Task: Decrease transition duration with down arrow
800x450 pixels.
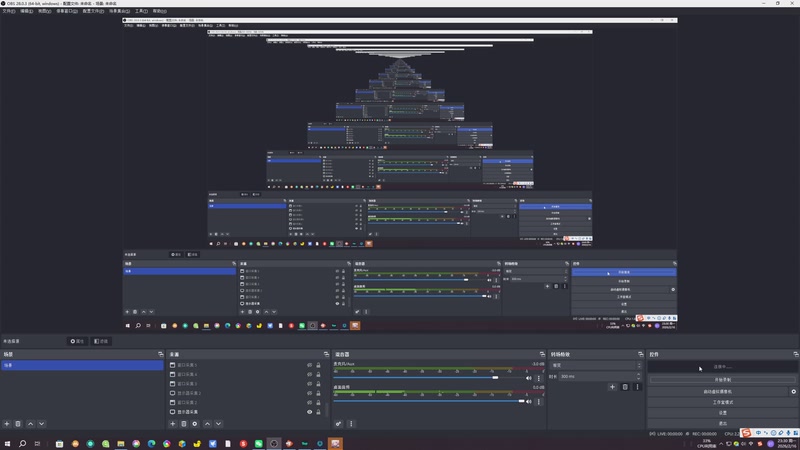Action: pos(638,378)
